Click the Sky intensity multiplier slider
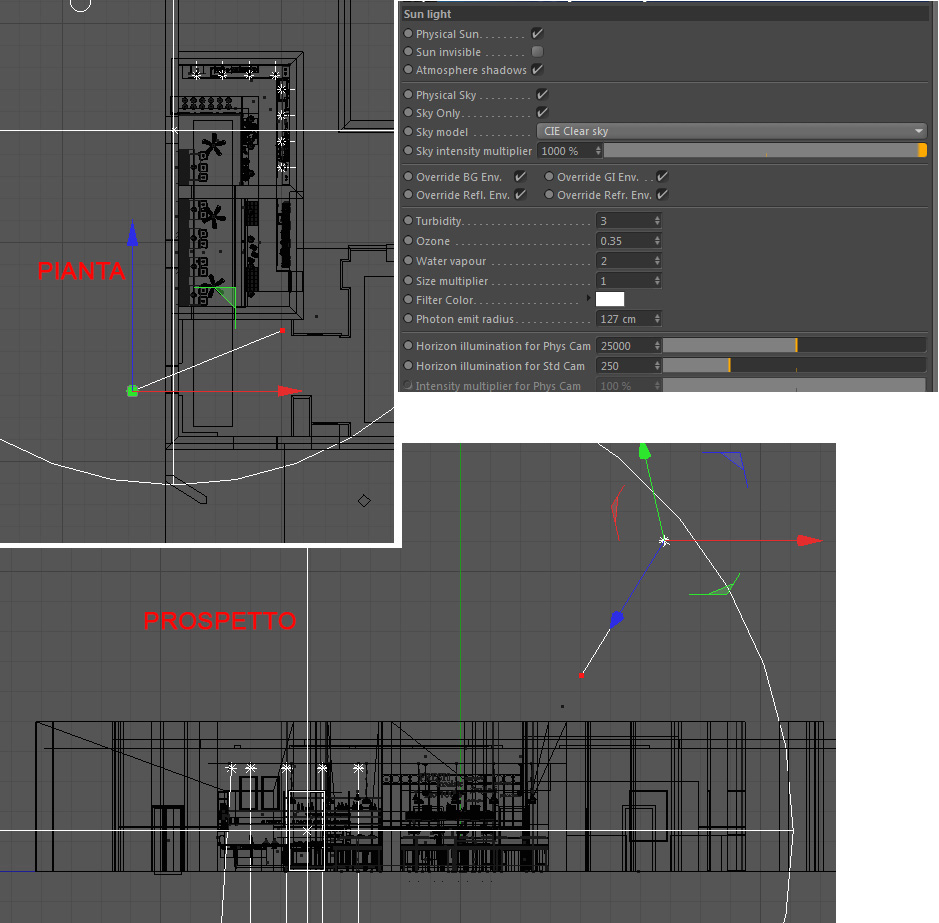The image size is (939, 923). pyautogui.click(x=765, y=150)
